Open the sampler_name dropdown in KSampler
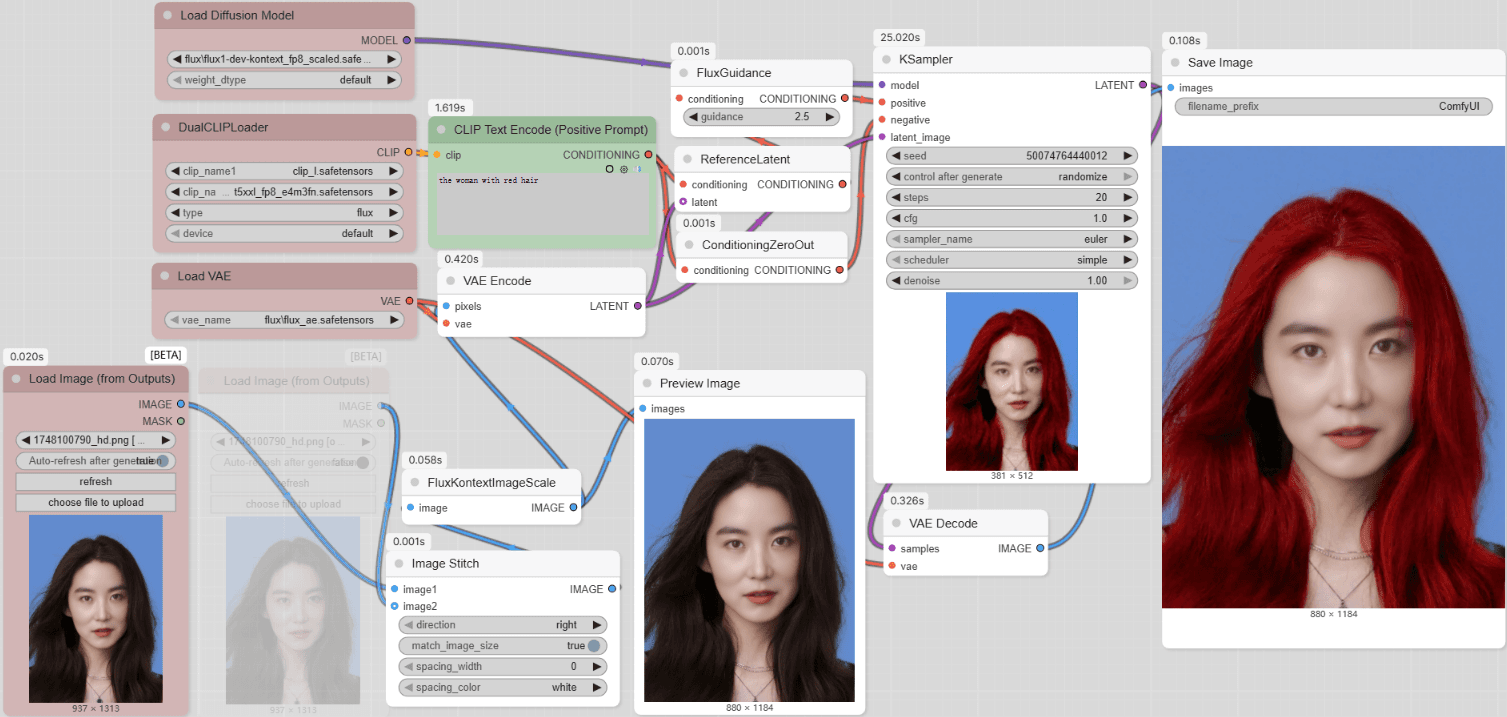Viewport: 1507px width, 717px height. [1011, 239]
